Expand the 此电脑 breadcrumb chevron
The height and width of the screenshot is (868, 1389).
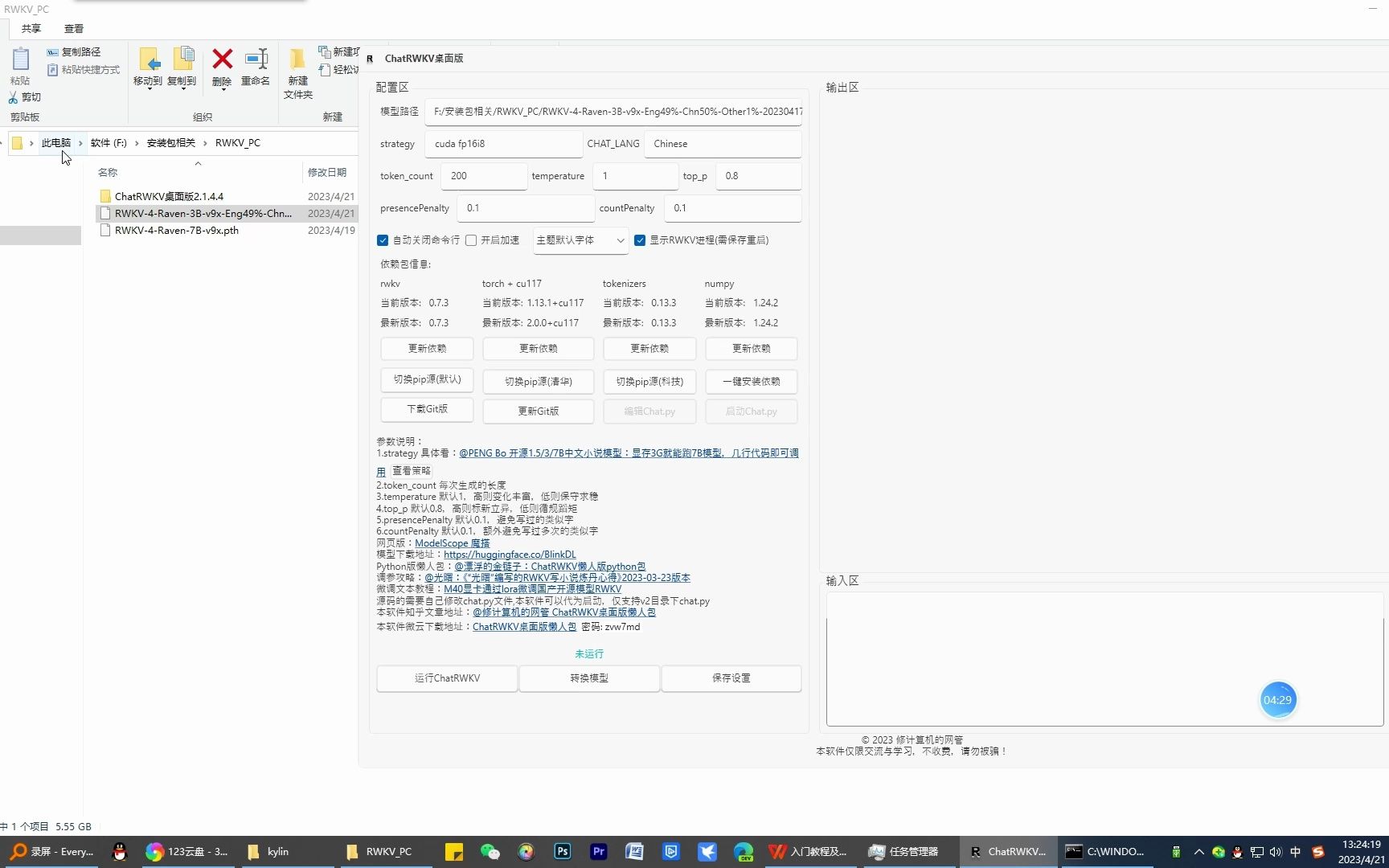pyautogui.click(x=80, y=143)
